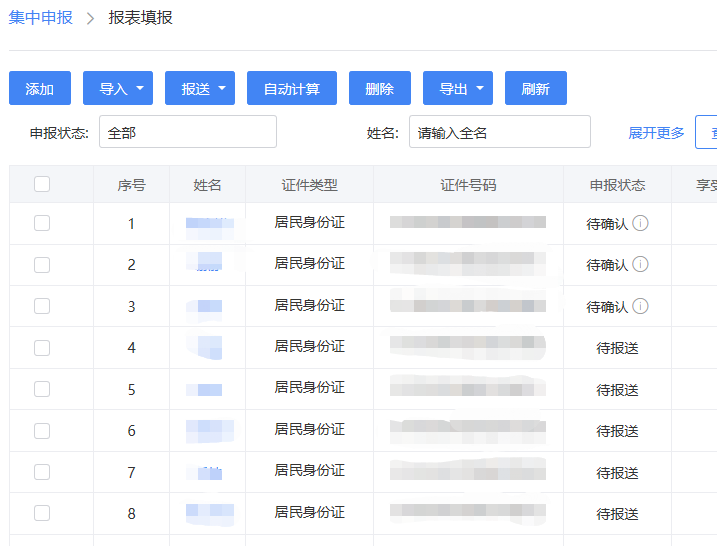This screenshot has width=717, height=546.
Task: Open the 导入 dropdown menu
Action: tap(118, 89)
